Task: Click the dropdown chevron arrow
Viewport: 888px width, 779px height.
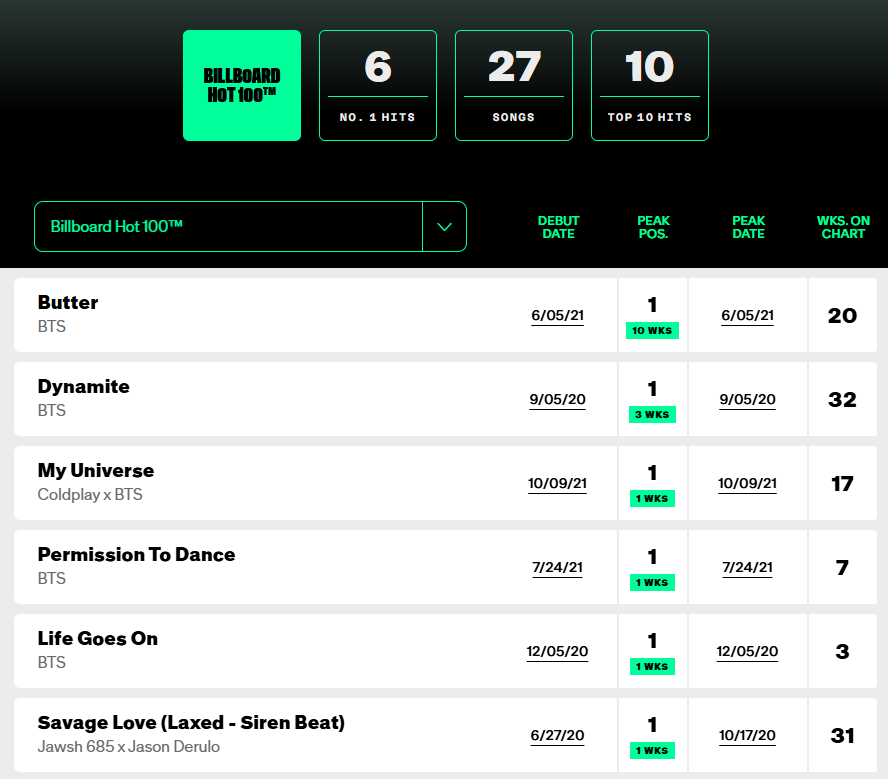Action: pyautogui.click(x=445, y=226)
